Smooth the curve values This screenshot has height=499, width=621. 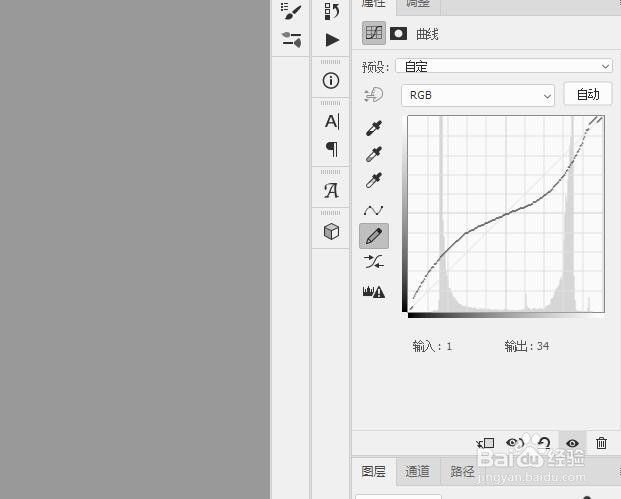point(373,262)
